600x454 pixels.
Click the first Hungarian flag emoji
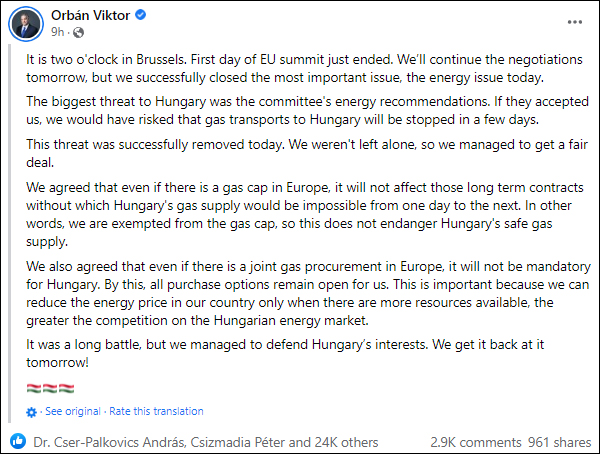pos(33,387)
